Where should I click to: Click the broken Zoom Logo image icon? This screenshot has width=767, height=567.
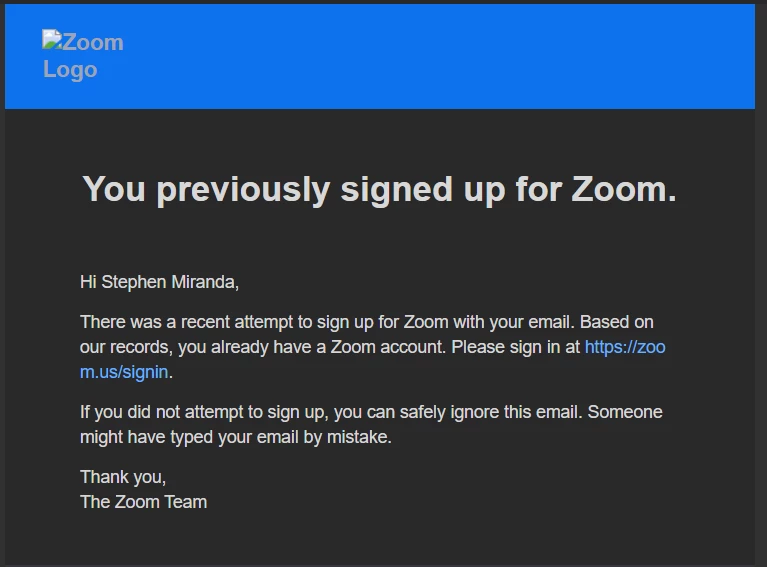[x=51, y=40]
